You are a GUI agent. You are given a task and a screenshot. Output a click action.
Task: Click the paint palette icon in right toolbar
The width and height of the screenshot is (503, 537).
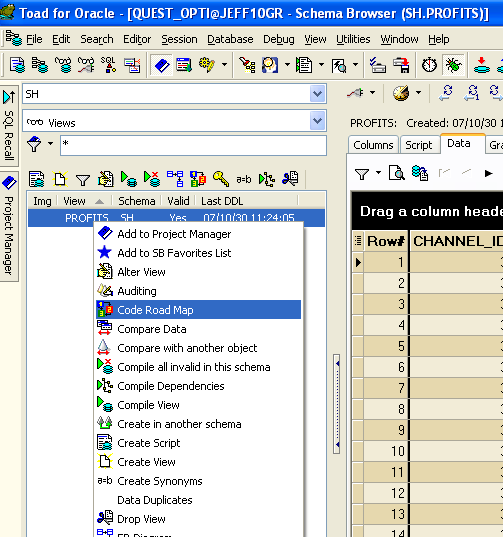click(x=401, y=93)
